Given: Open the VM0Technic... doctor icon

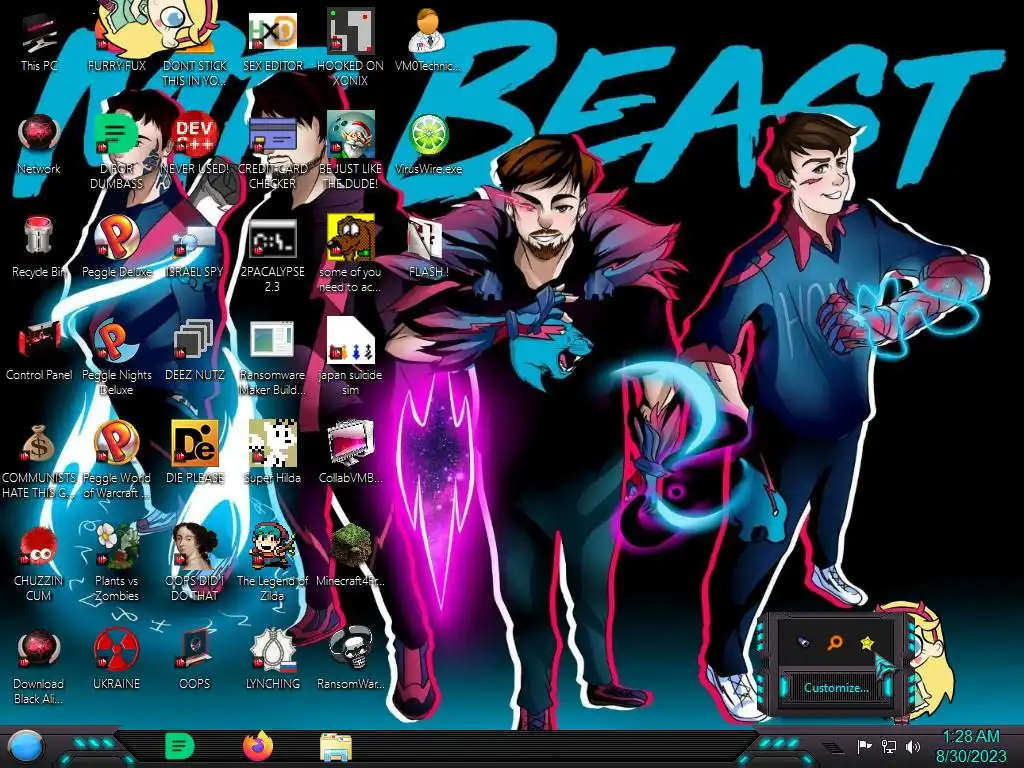Looking at the screenshot, I should pos(428,31).
